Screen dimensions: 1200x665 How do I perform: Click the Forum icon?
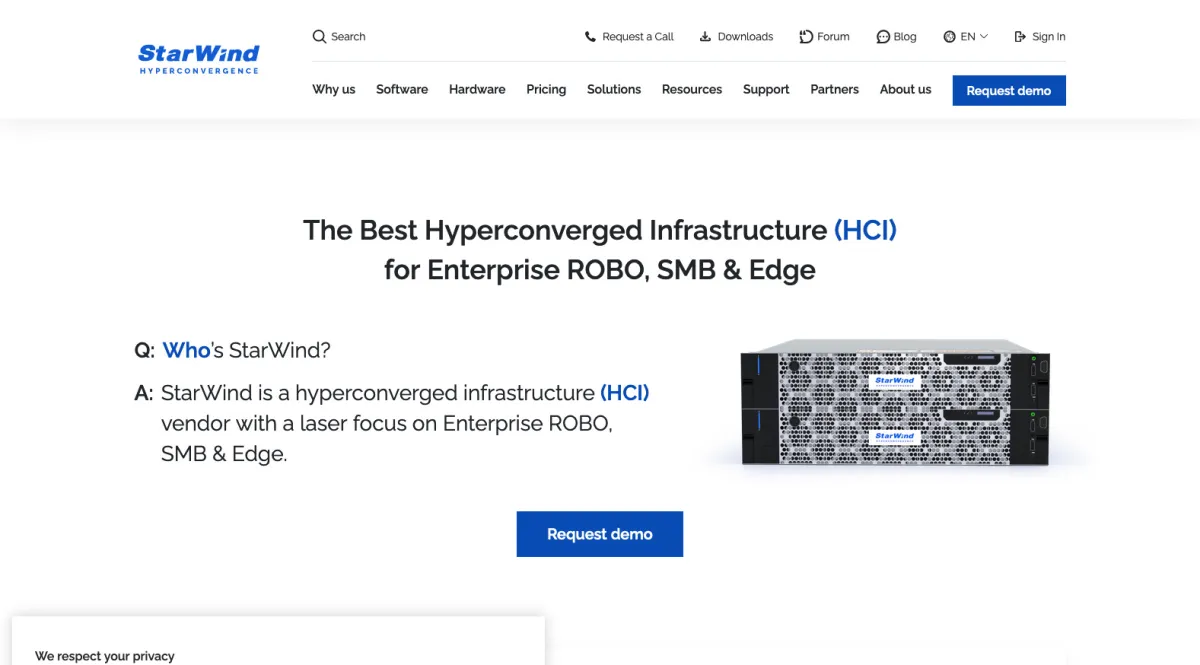click(806, 37)
